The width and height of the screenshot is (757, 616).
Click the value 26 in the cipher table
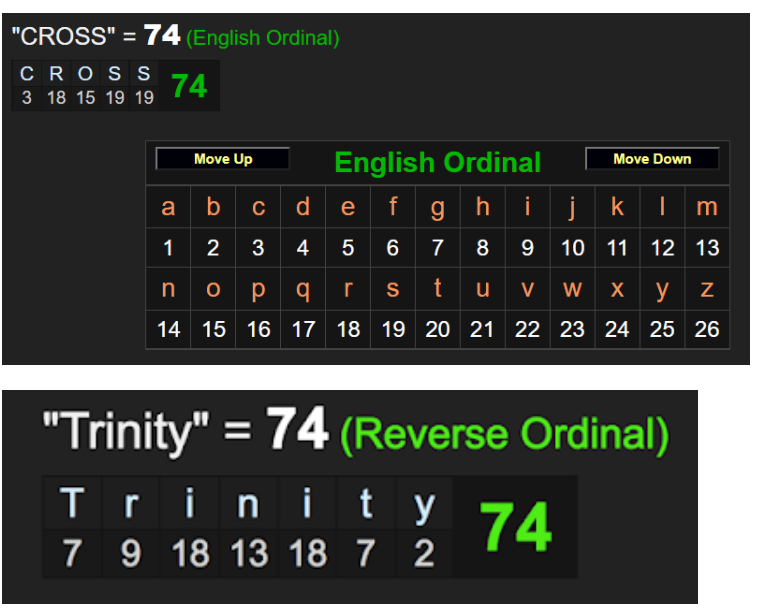click(707, 329)
